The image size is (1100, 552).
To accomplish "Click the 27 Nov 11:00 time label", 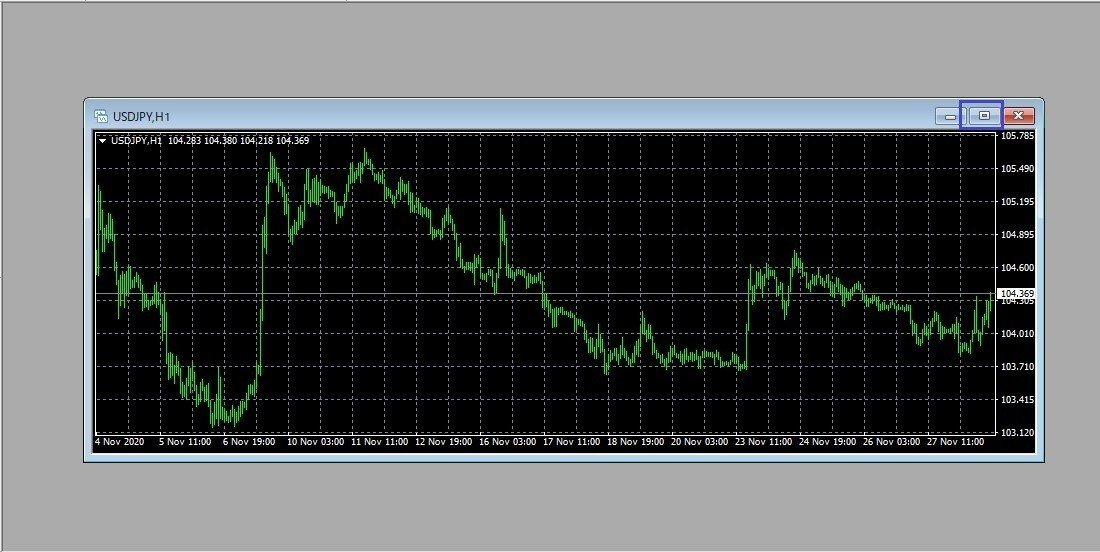I will pyautogui.click(x=955, y=442).
